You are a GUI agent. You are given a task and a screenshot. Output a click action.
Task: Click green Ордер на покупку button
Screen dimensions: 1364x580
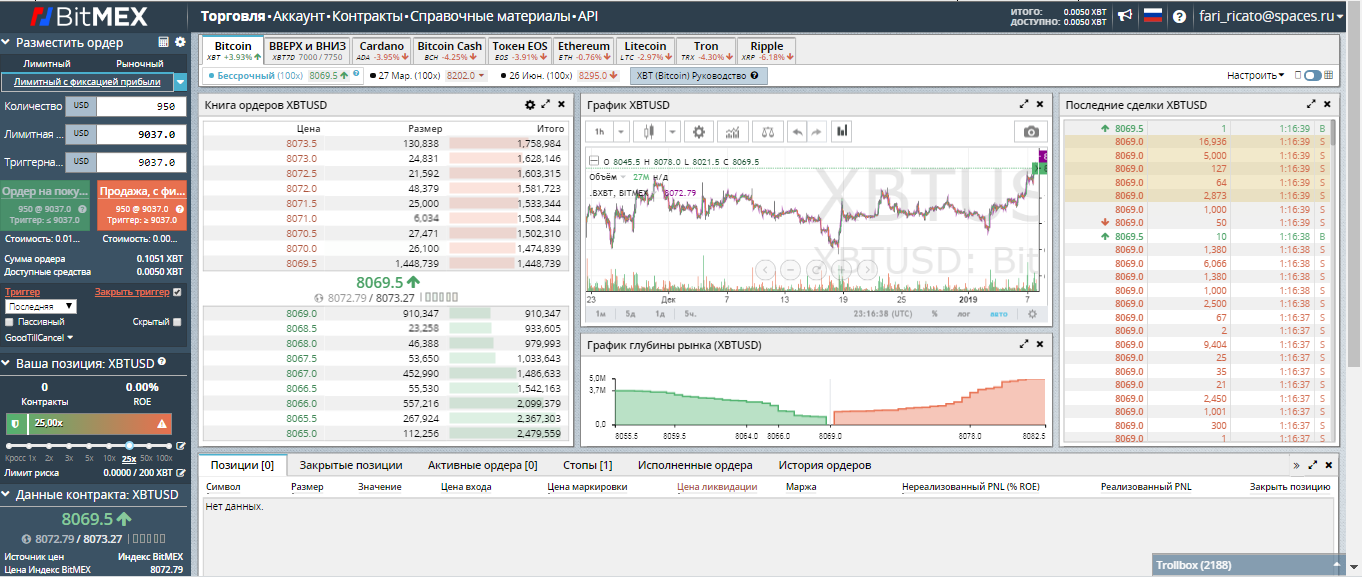47,206
